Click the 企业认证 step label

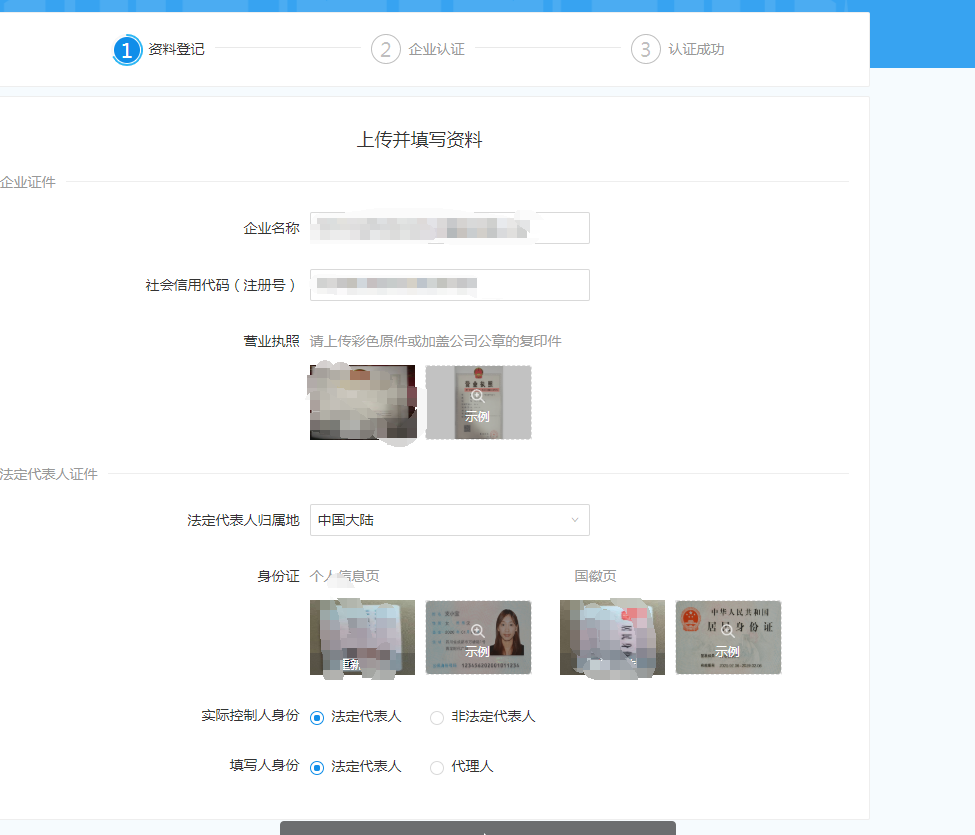pos(436,49)
